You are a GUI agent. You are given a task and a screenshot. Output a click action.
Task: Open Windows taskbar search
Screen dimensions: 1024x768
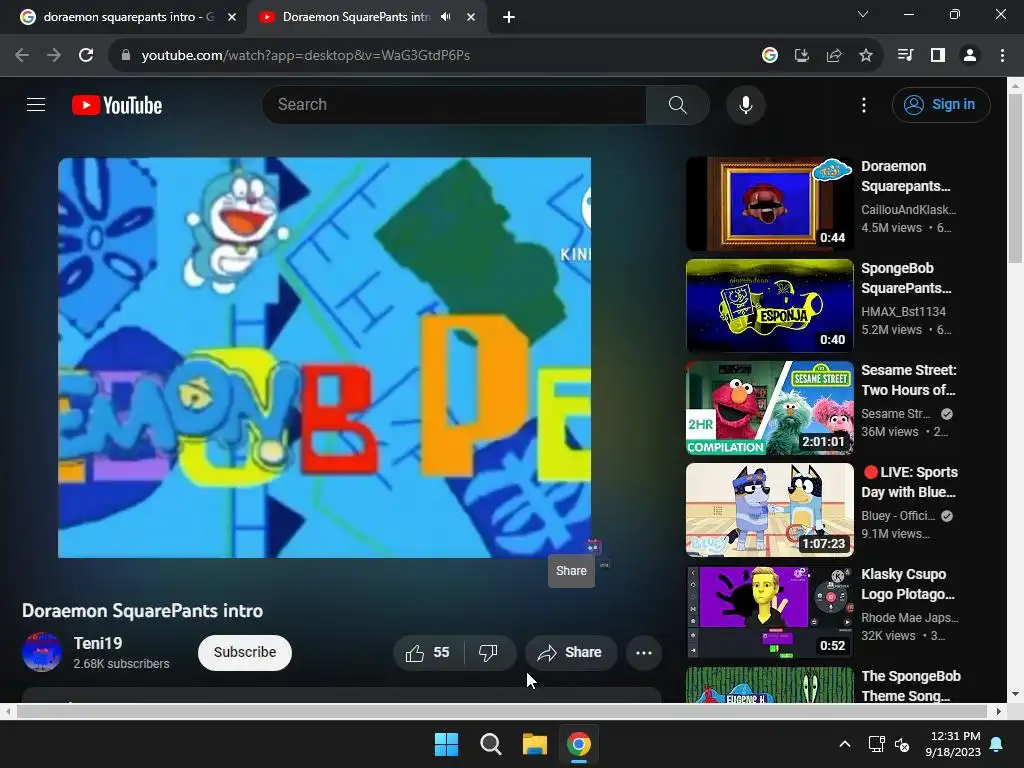pyautogui.click(x=490, y=744)
